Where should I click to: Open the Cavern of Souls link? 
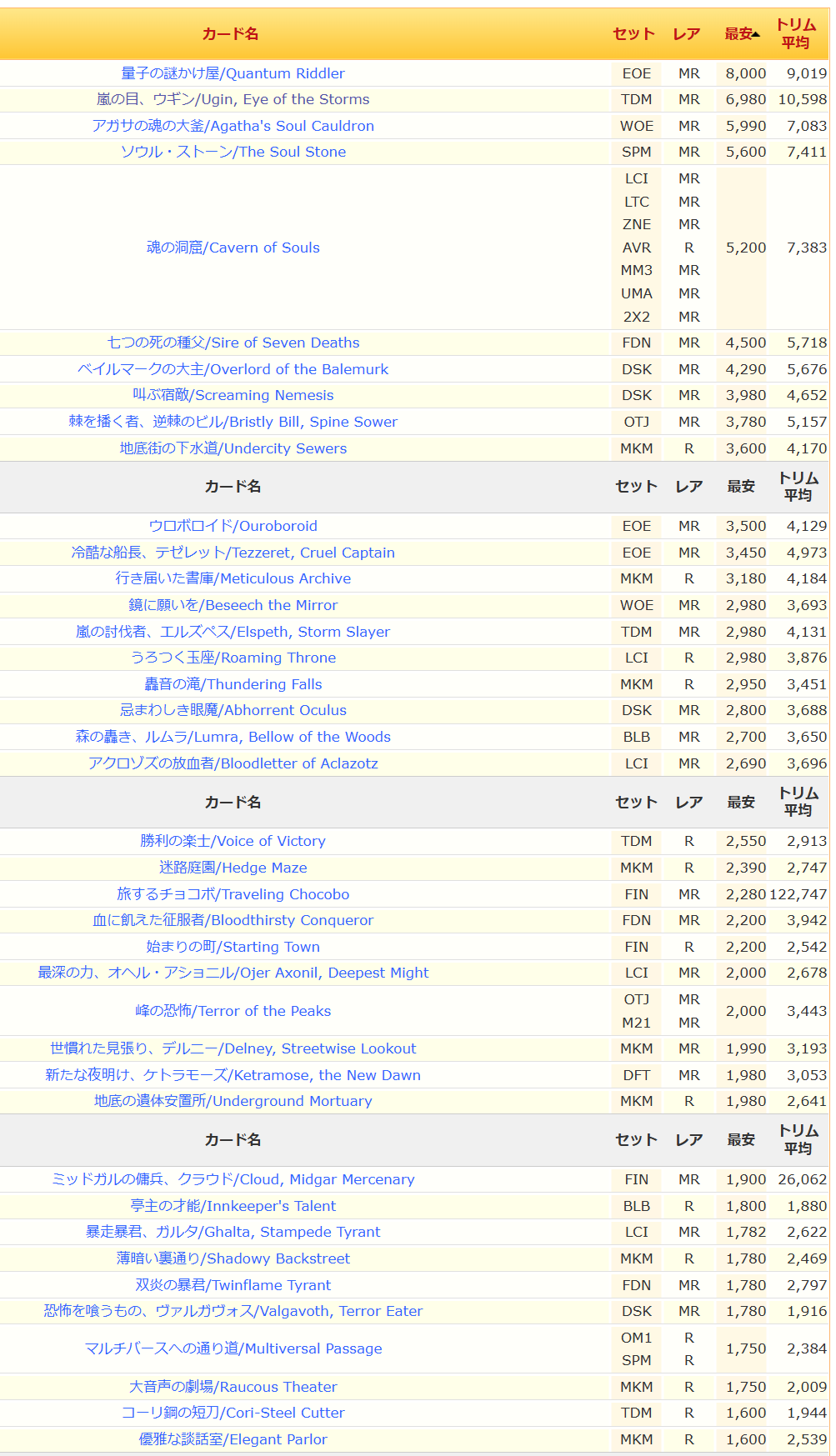pos(233,248)
